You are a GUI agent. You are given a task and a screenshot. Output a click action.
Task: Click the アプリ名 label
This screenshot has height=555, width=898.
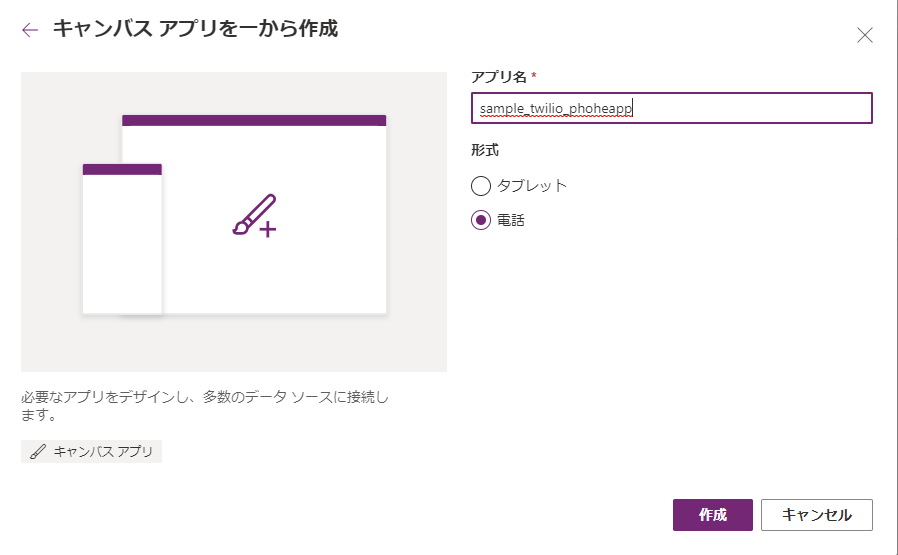pos(498,76)
